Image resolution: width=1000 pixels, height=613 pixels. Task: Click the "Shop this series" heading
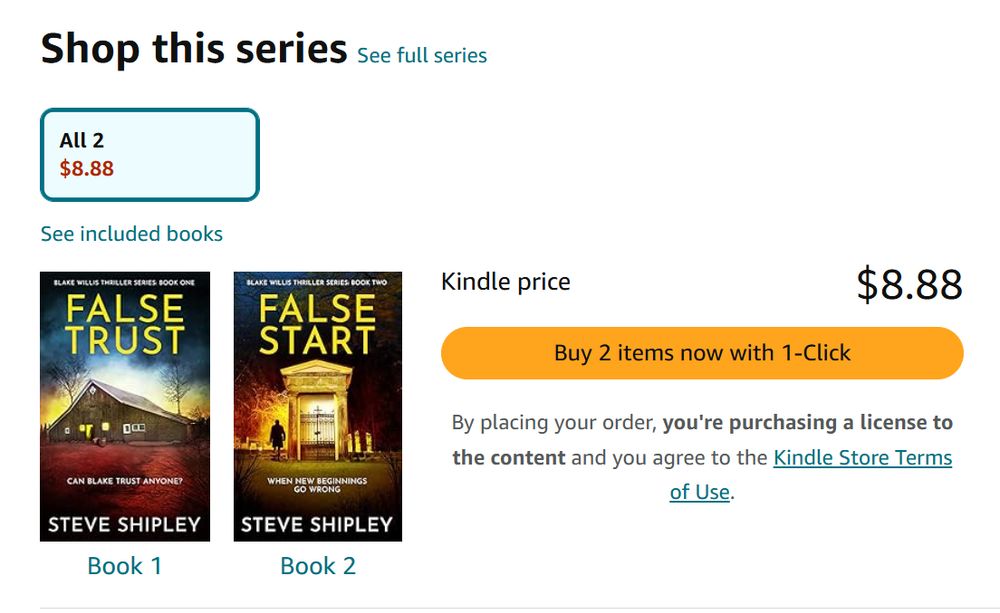(194, 48)
